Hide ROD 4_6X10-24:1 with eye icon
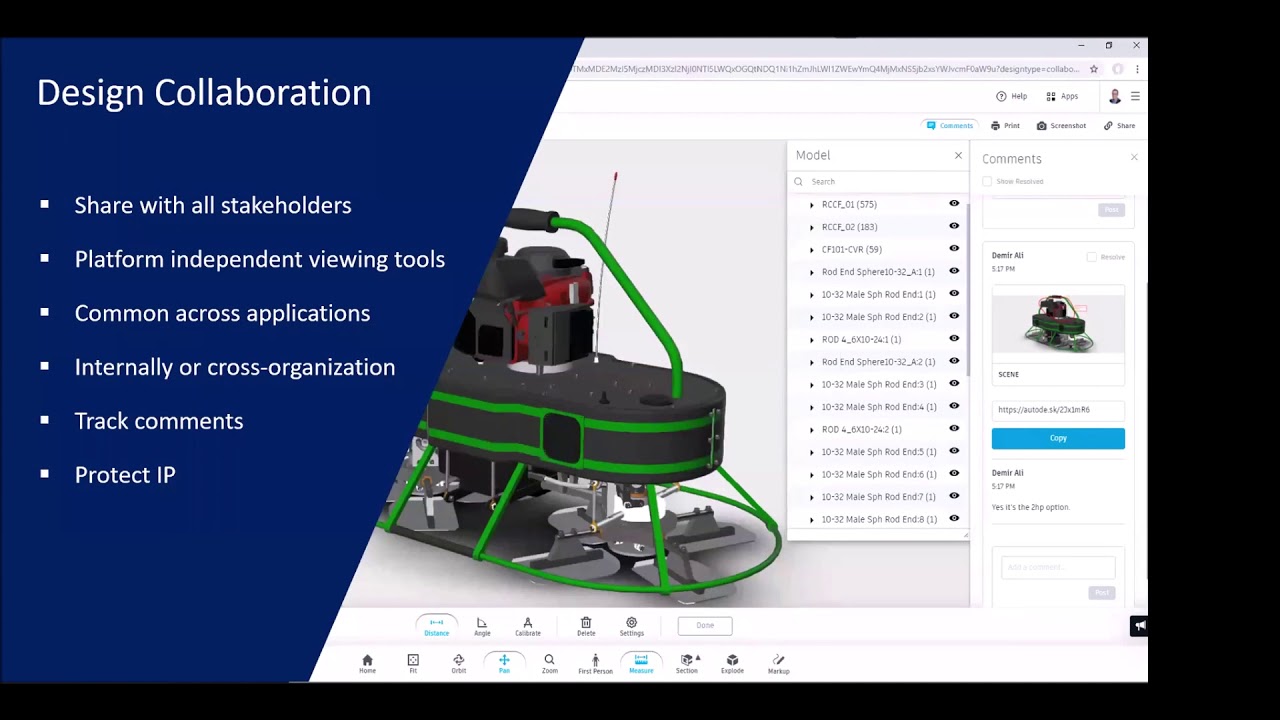The width and height of the screenshot is (1280, 720). (x=954, y=339)
